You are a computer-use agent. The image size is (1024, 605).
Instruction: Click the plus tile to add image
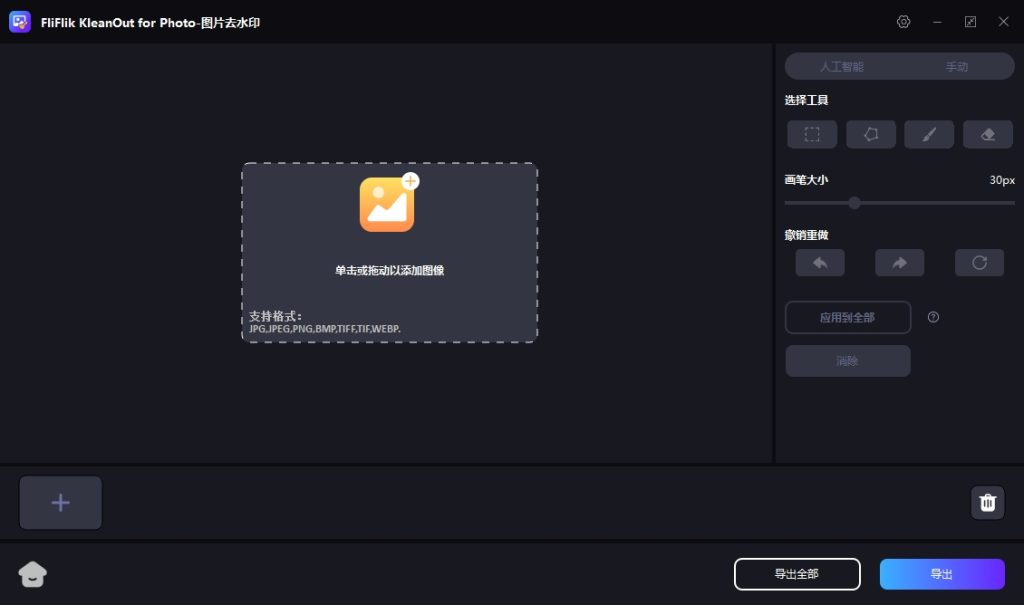(x=61, y=503)
